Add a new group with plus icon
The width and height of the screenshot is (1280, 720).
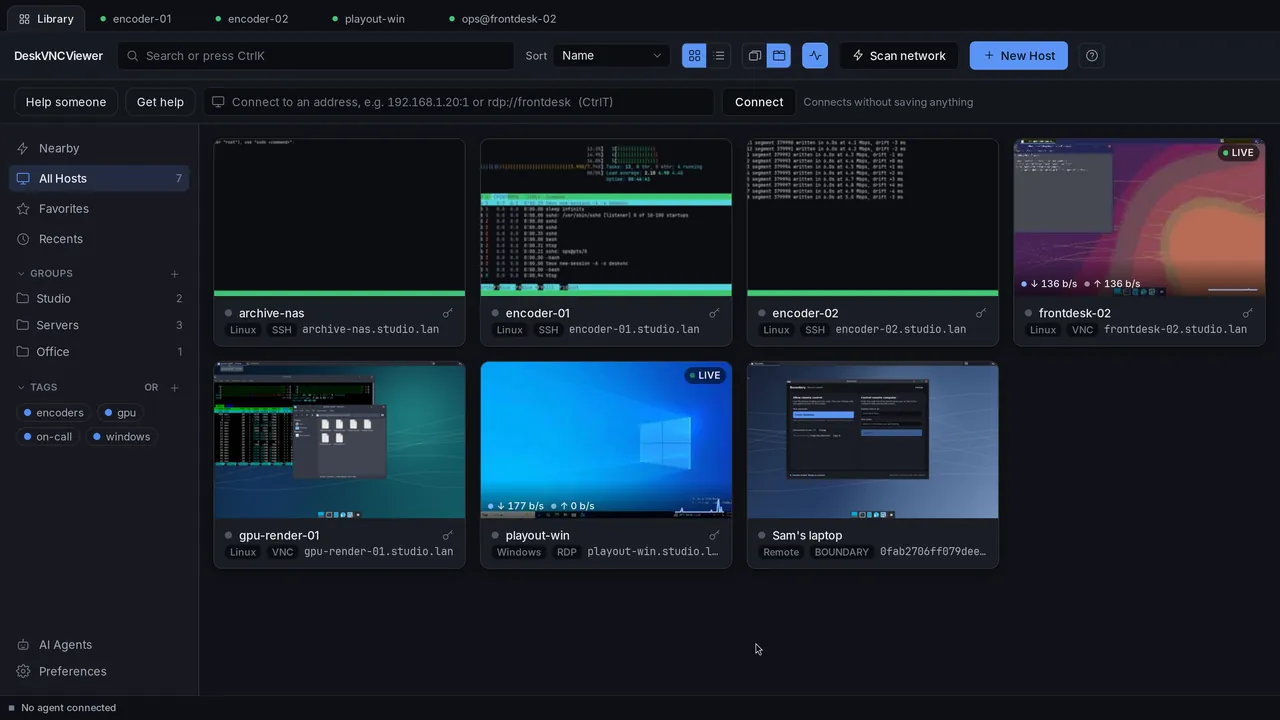[174, 274]
